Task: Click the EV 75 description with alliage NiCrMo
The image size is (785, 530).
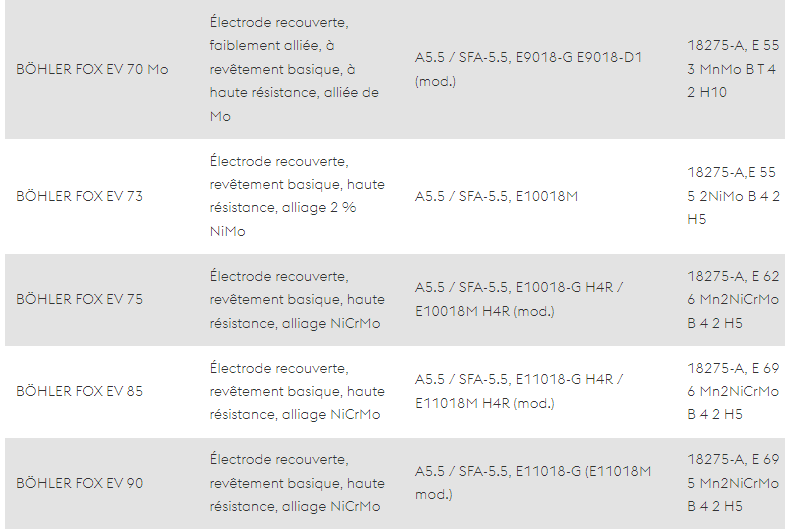Action: click(x=297, y=299)
